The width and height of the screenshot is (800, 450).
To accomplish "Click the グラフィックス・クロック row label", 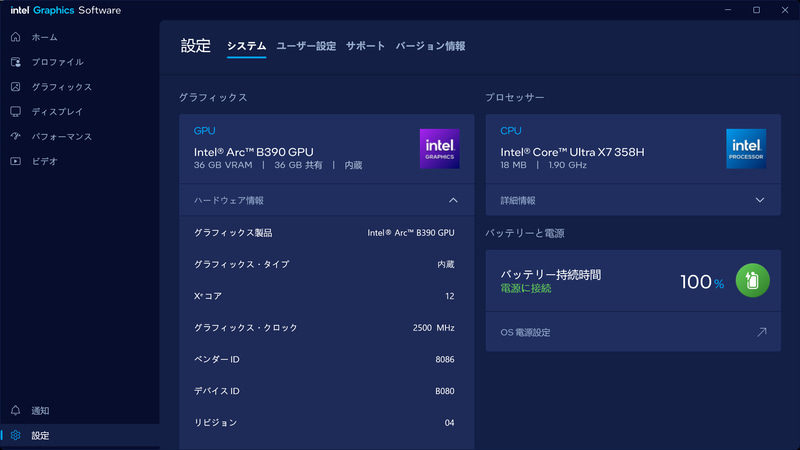I will click(x=245, y=328).
